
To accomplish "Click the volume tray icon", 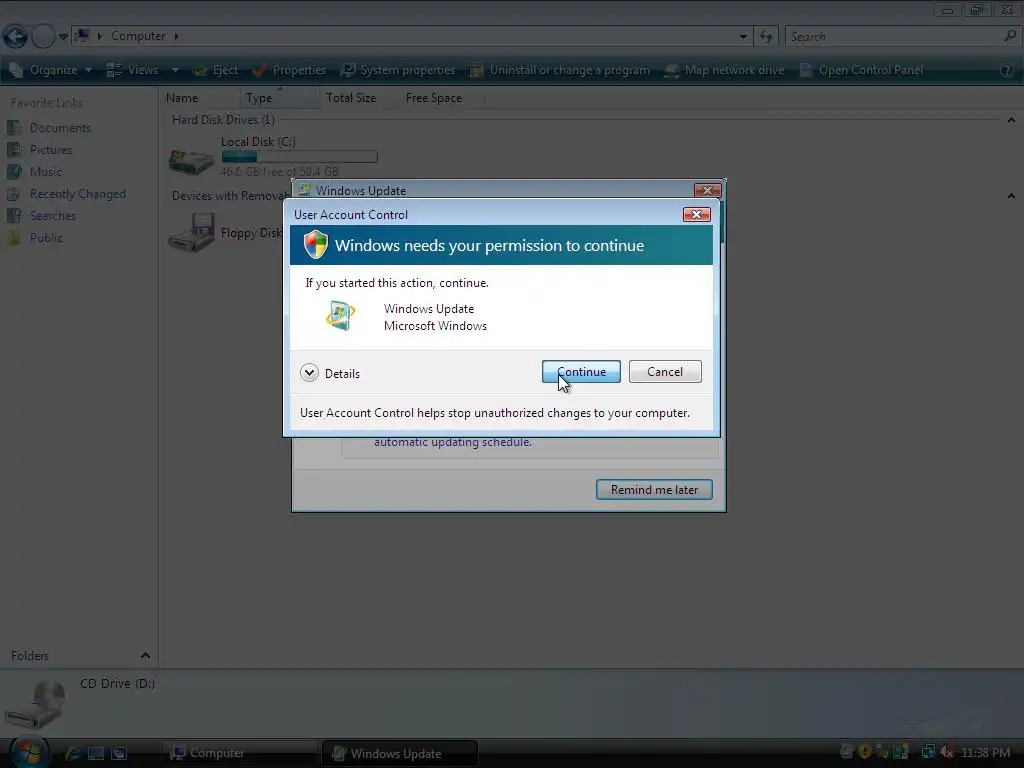I will tap(946, 752).
